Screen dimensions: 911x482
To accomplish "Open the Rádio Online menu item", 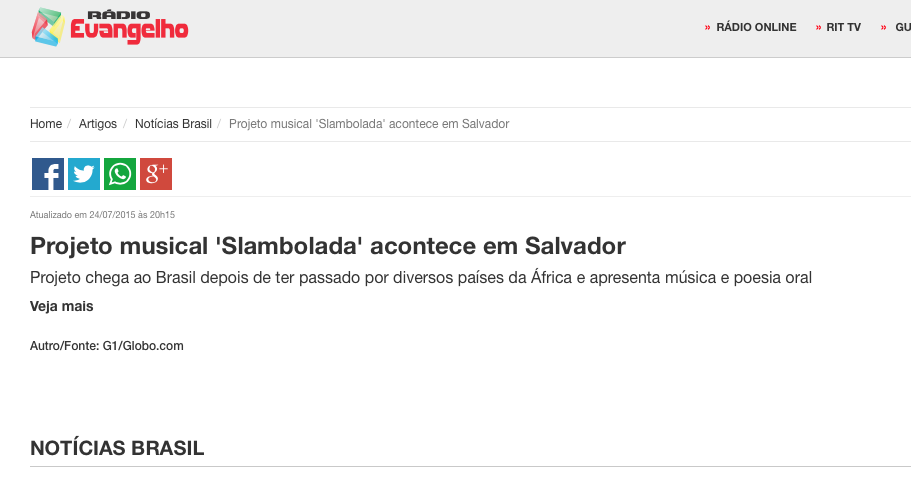I will click(x=756, y=27).
